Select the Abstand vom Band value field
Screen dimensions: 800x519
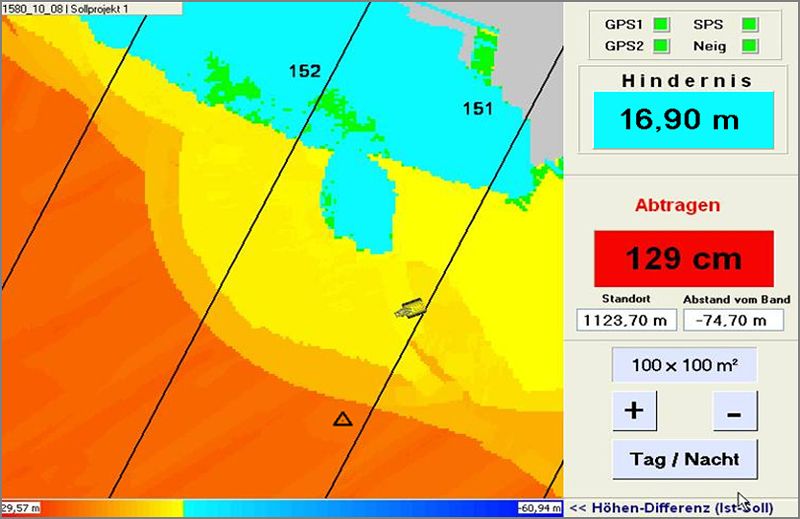pyautogui.click(x=729, y=320)
